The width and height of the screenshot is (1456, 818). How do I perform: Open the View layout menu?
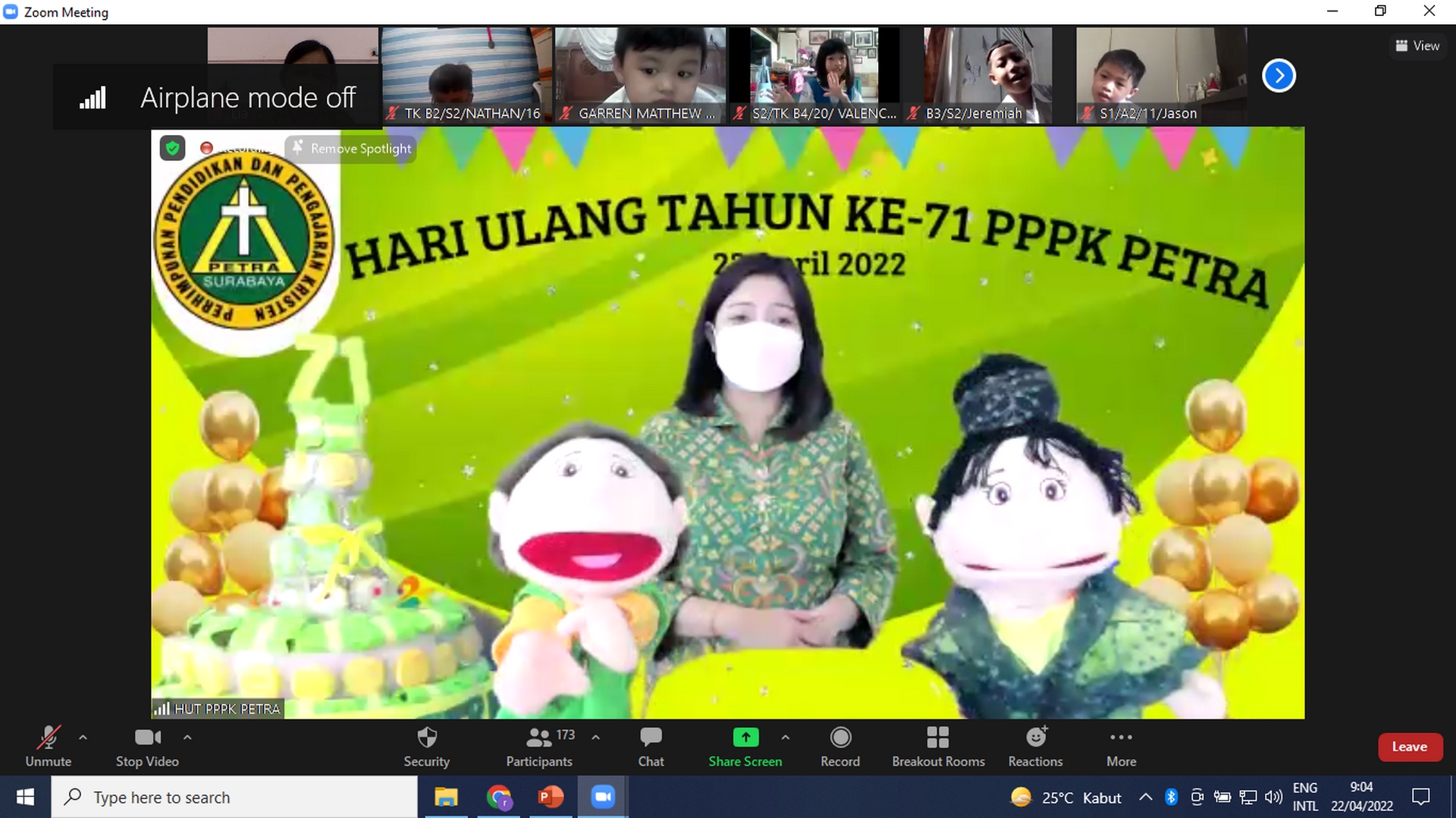pyautogui.click(x=1417, y=45)
